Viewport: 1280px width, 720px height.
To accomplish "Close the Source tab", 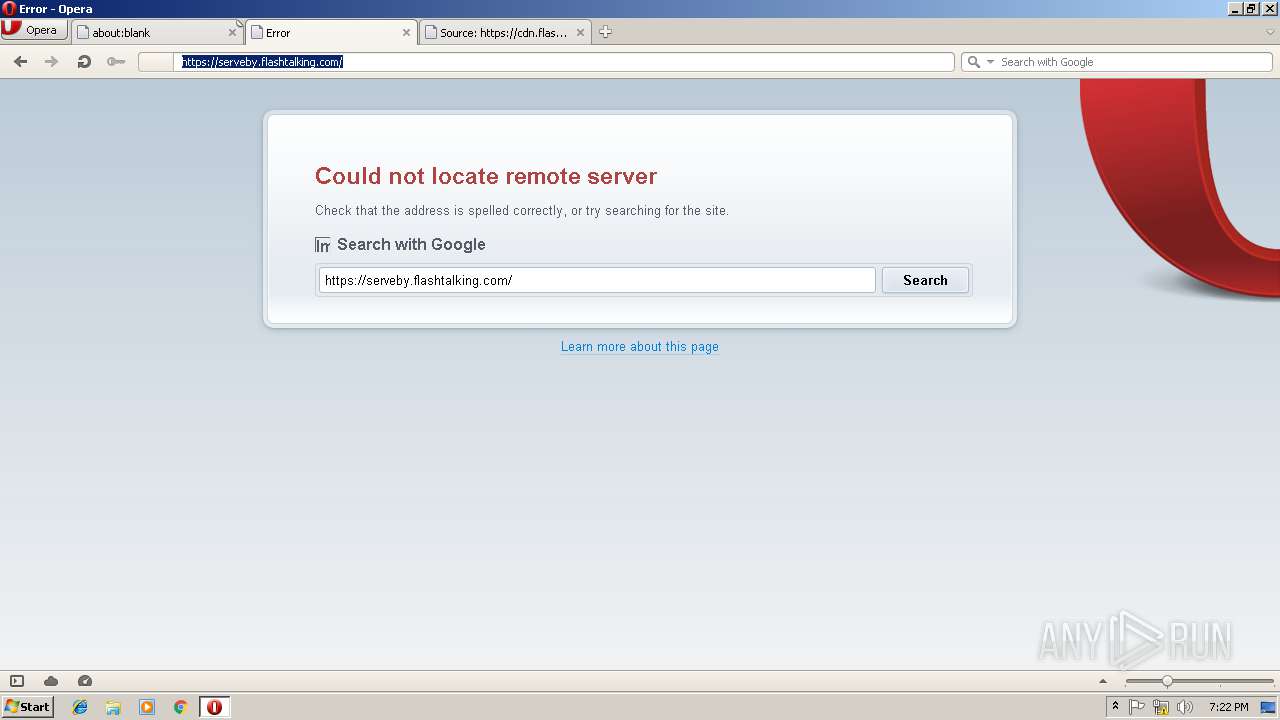I will 580,32.
